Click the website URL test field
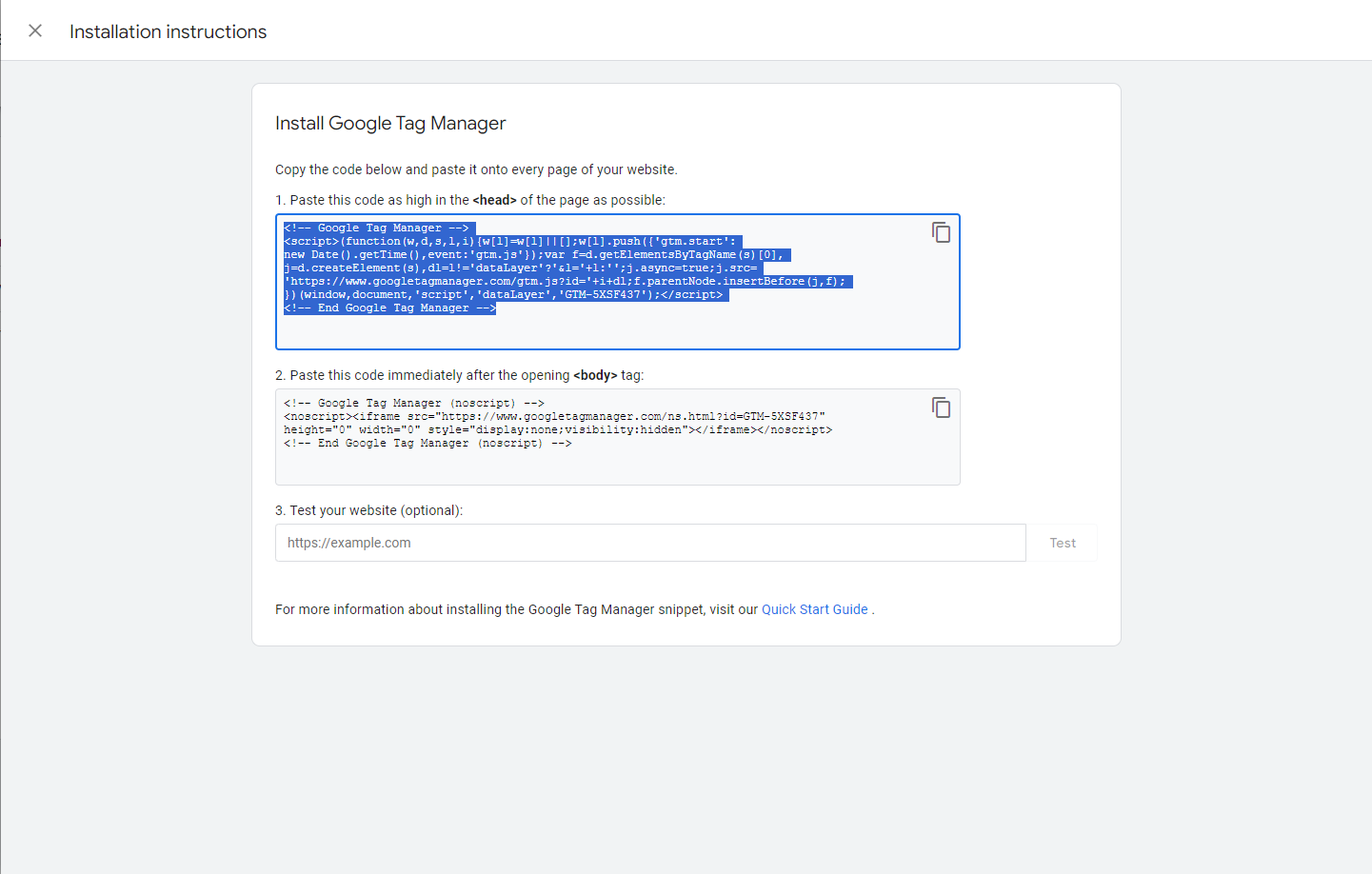1372x874 pixels. 650,543
